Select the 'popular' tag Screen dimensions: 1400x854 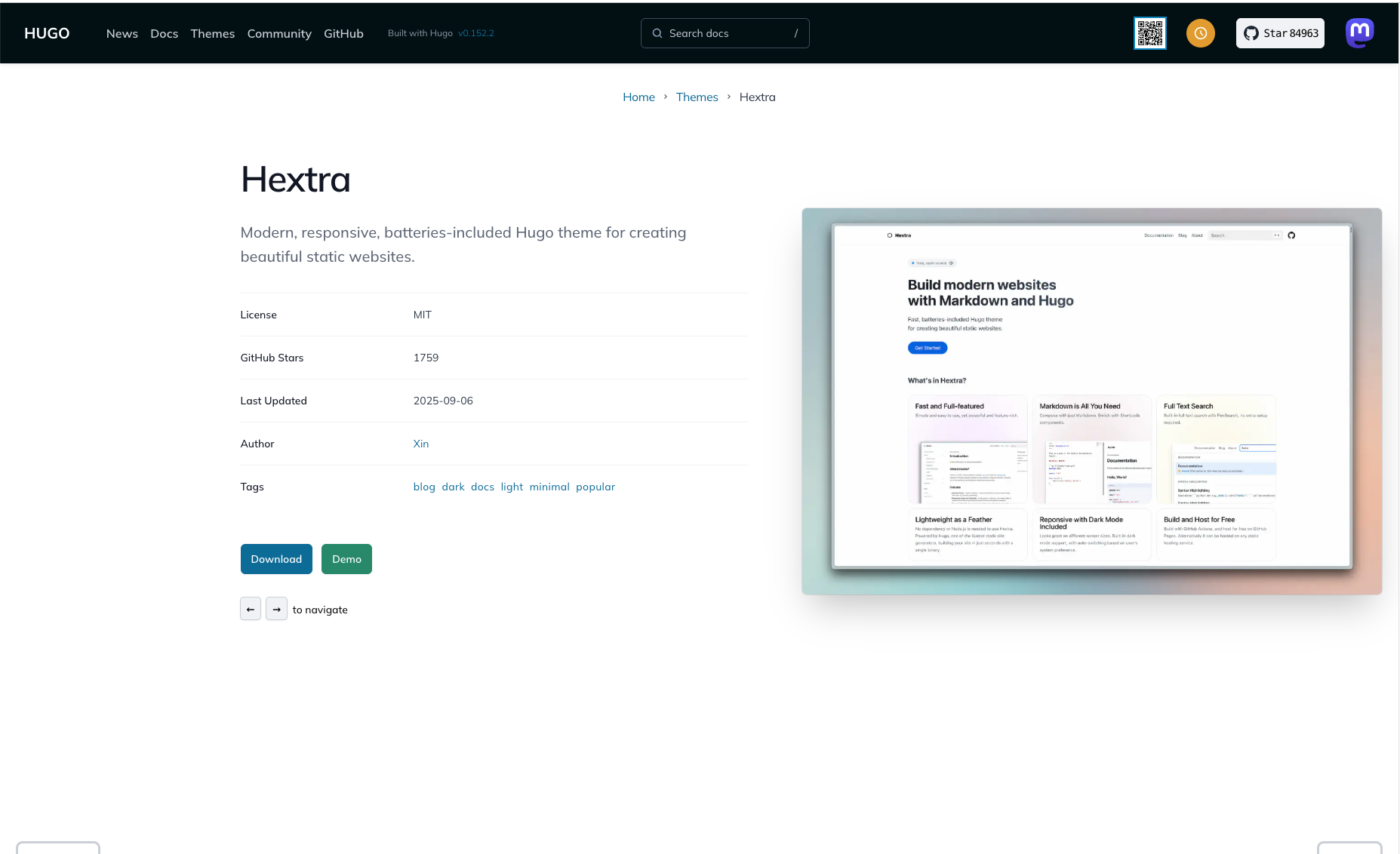click(x=595, y=487)
